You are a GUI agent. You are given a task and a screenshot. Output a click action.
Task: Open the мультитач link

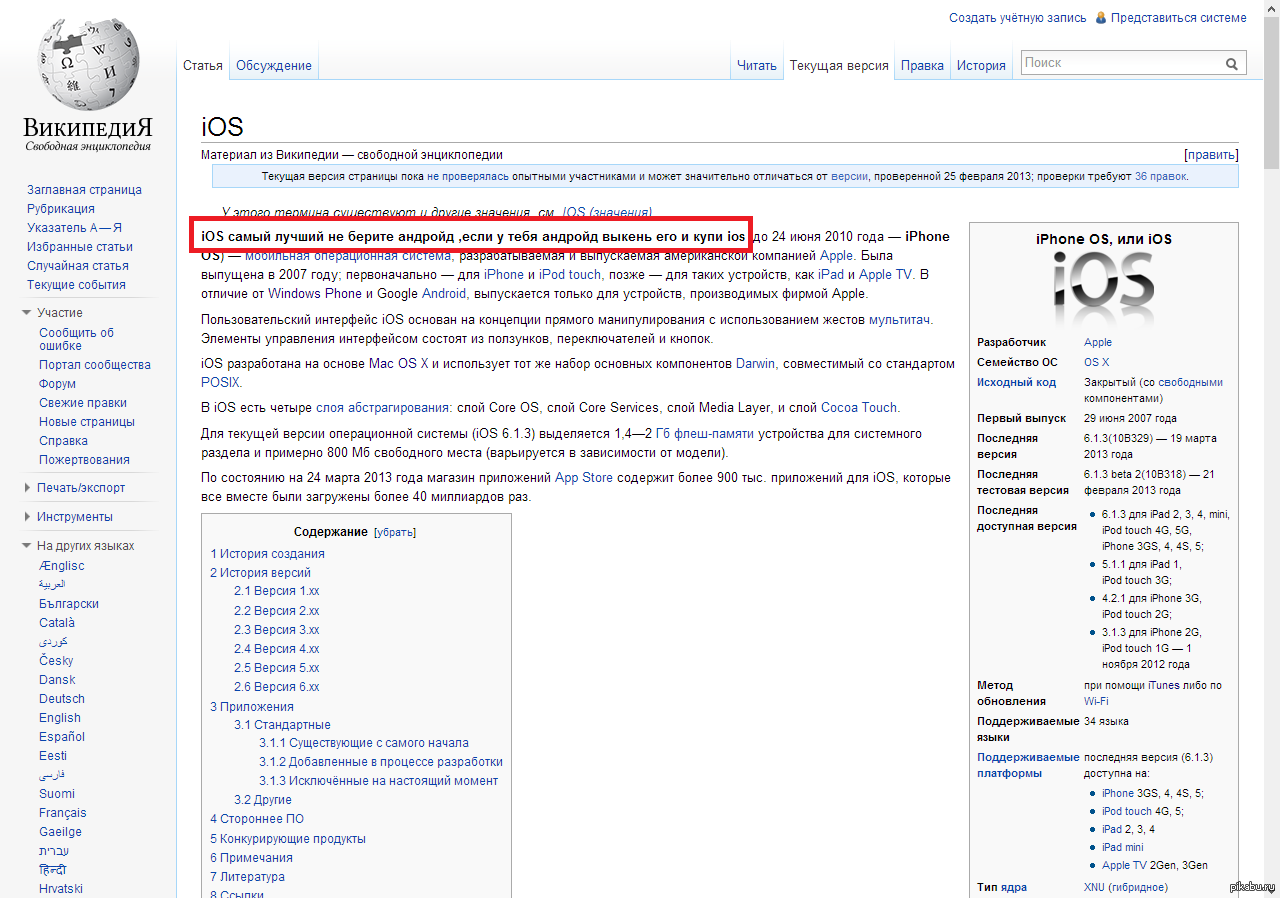899,320
